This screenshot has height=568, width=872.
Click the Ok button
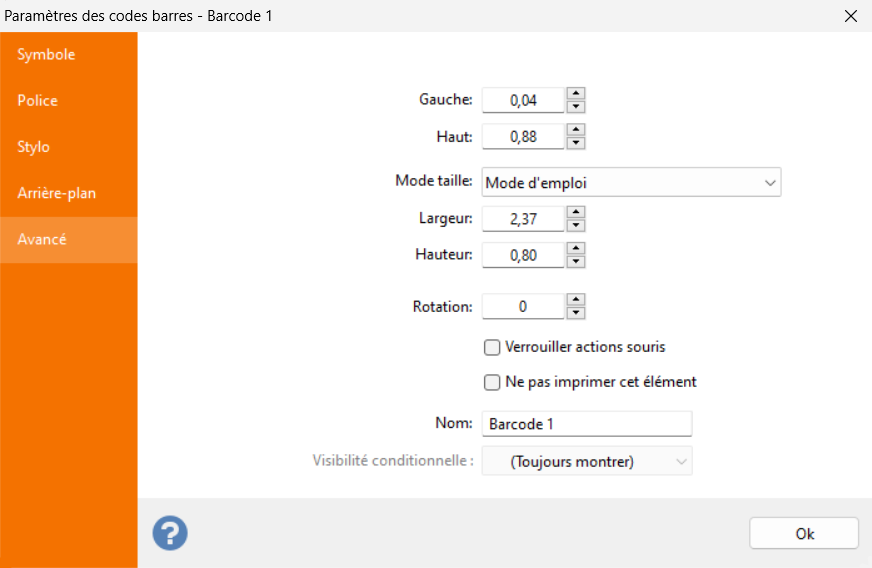pyautogui.click(x=804, y=534)
